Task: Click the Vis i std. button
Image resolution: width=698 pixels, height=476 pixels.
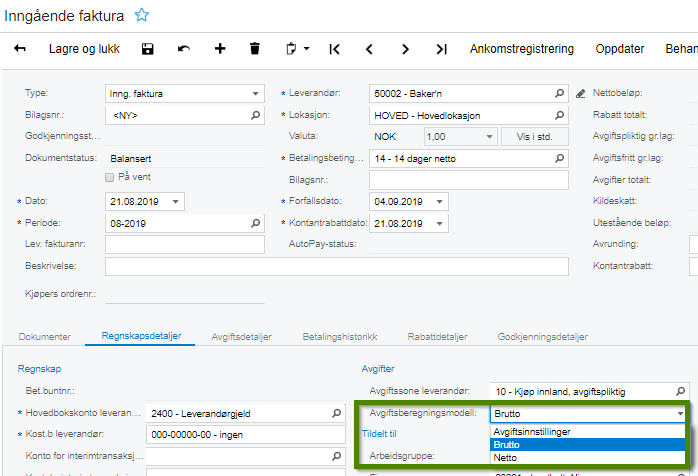Action: click(x=535, y=136)
